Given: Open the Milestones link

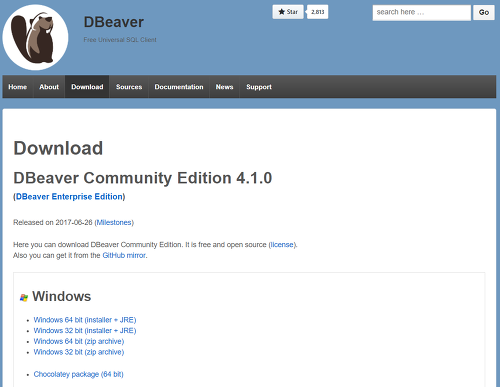Looking at the screenshot, I should 114,222.
